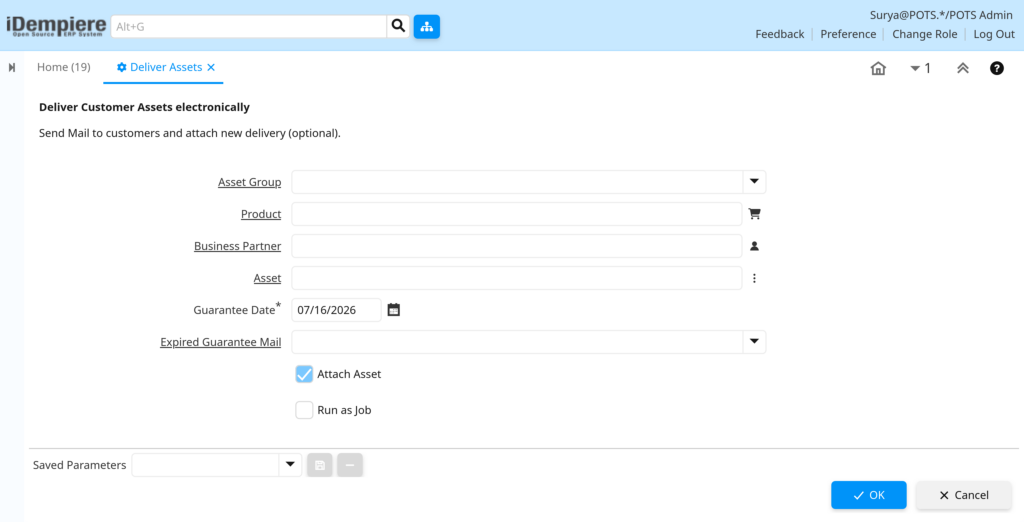This screenshot has width=1024, height=522.
Task: Close the Deliver Assets tab
Action: (x=211, y=67)
